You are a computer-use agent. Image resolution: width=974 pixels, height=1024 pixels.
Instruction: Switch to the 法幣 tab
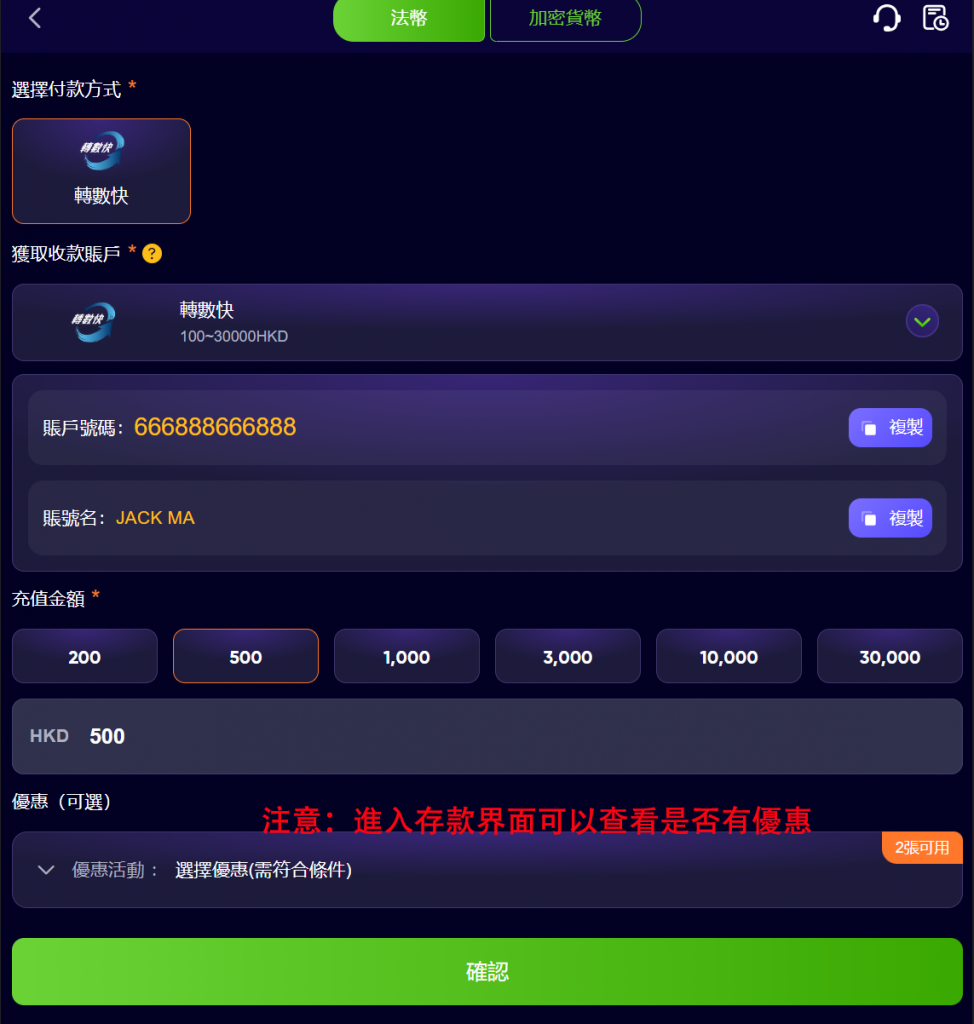click(x=409, y=19)
